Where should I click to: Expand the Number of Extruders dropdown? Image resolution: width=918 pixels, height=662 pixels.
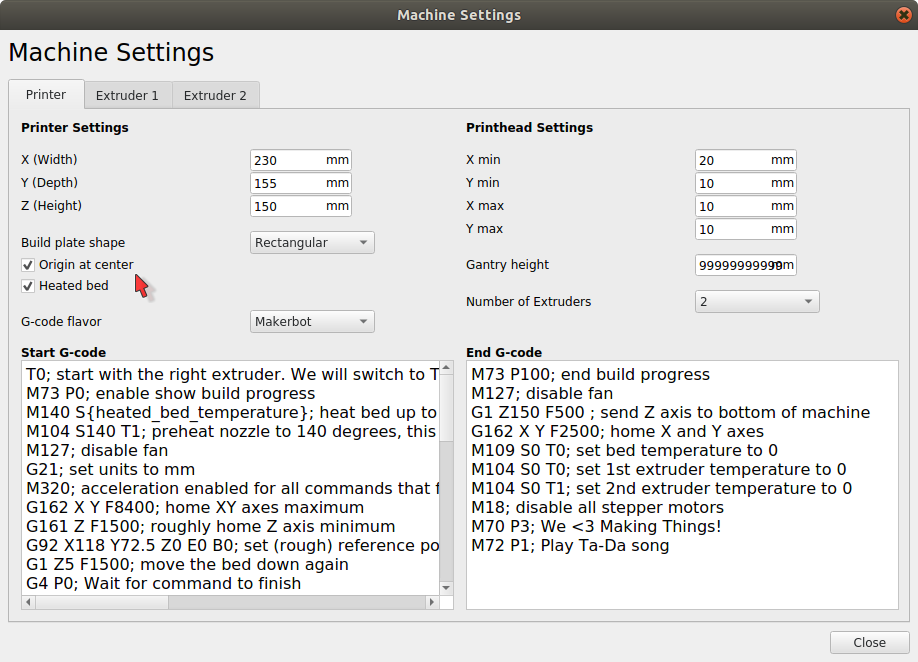click(757, 302)
